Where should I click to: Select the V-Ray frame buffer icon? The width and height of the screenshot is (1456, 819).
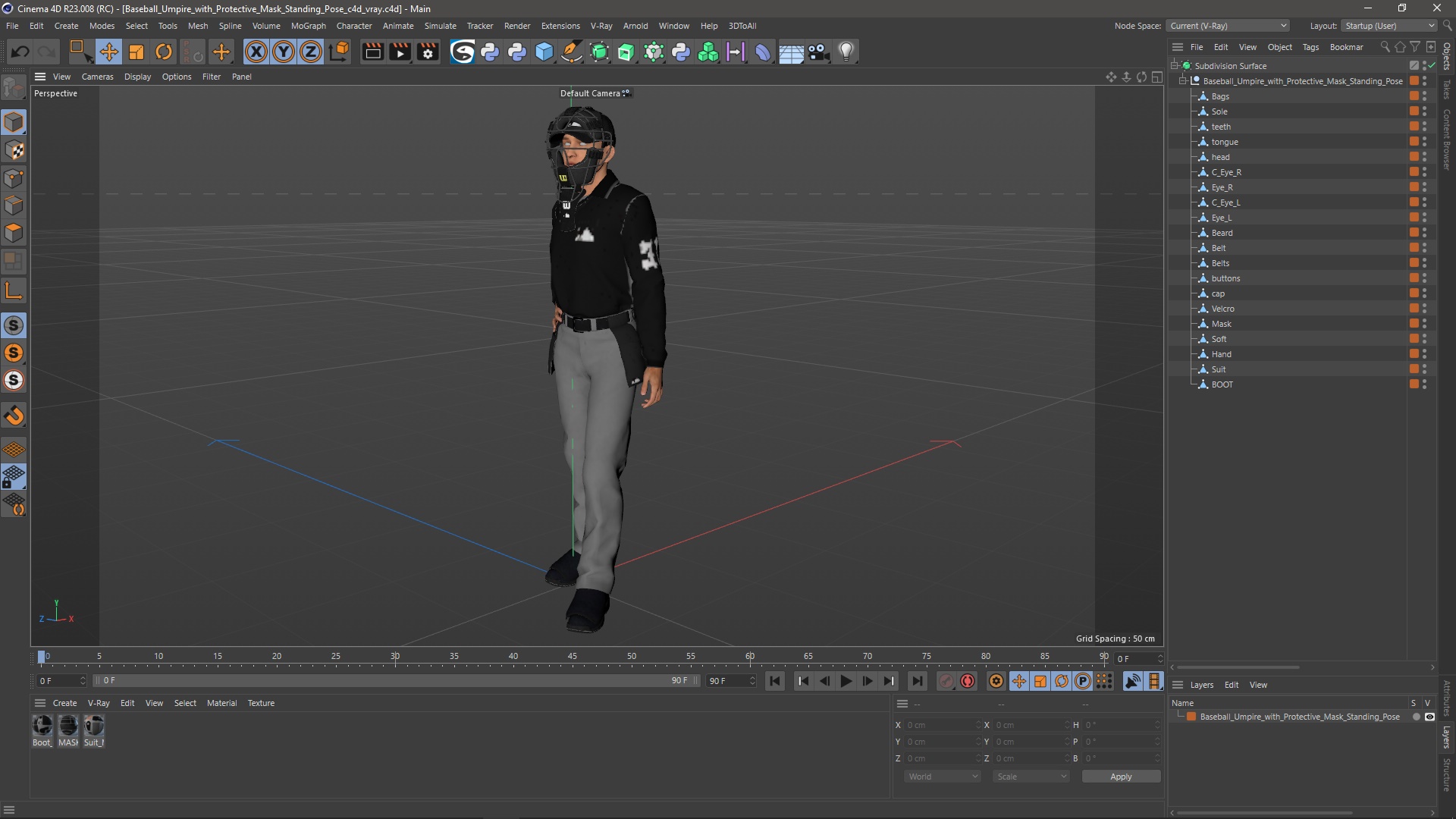[x=1154, y=681]
